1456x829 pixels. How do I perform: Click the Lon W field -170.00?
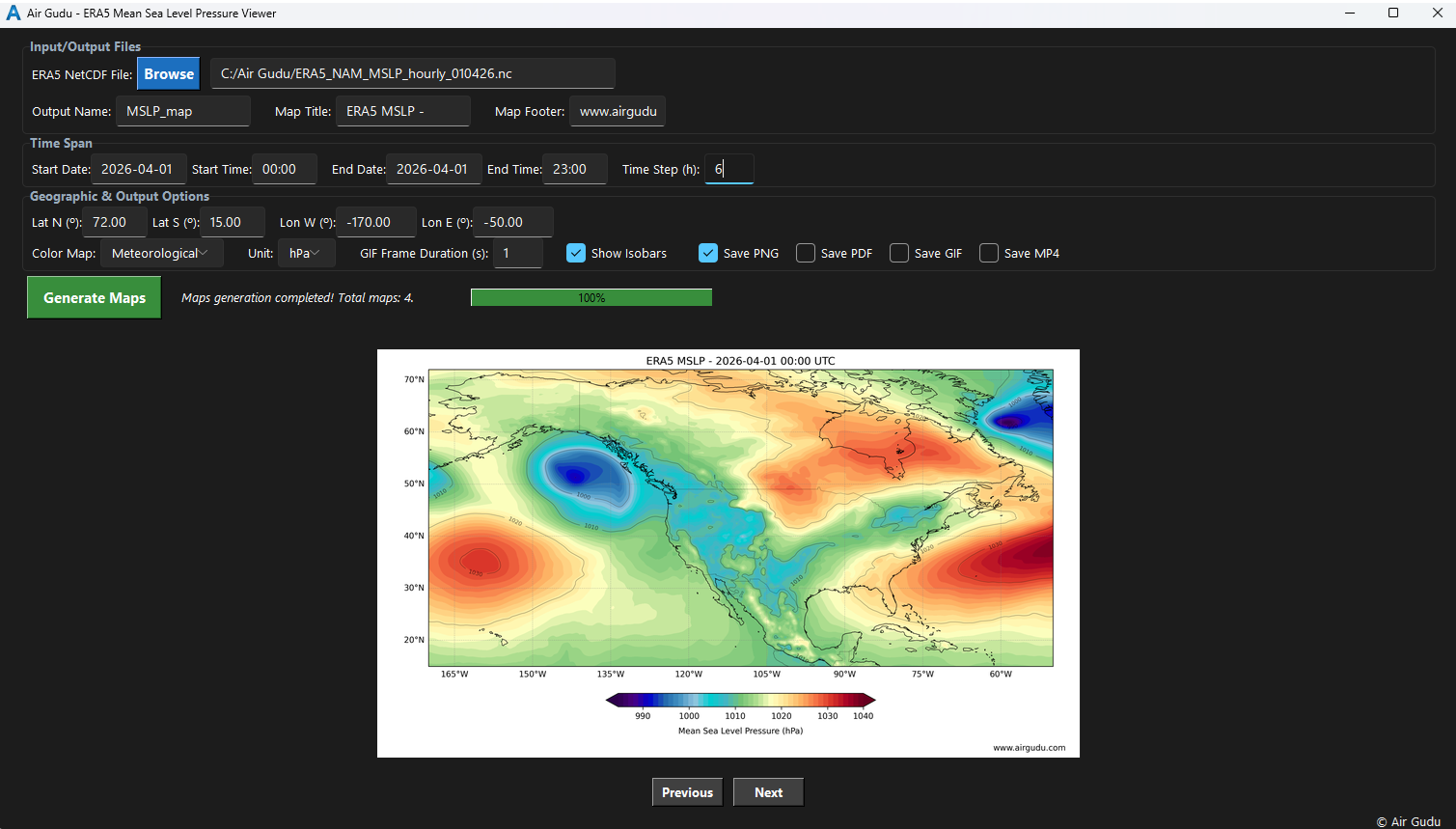pos(376,222)
